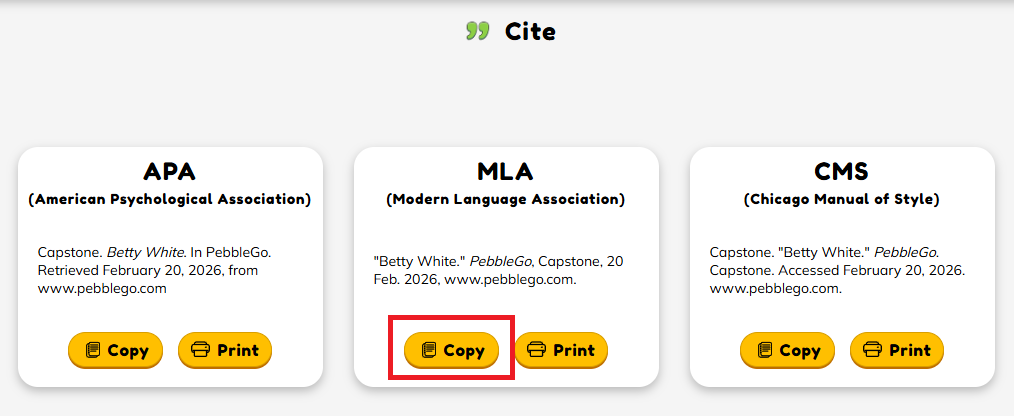This screenshot has height=416, width=1014.
Task: Click the copy icon under APA citation
Action: coord(93,350)
